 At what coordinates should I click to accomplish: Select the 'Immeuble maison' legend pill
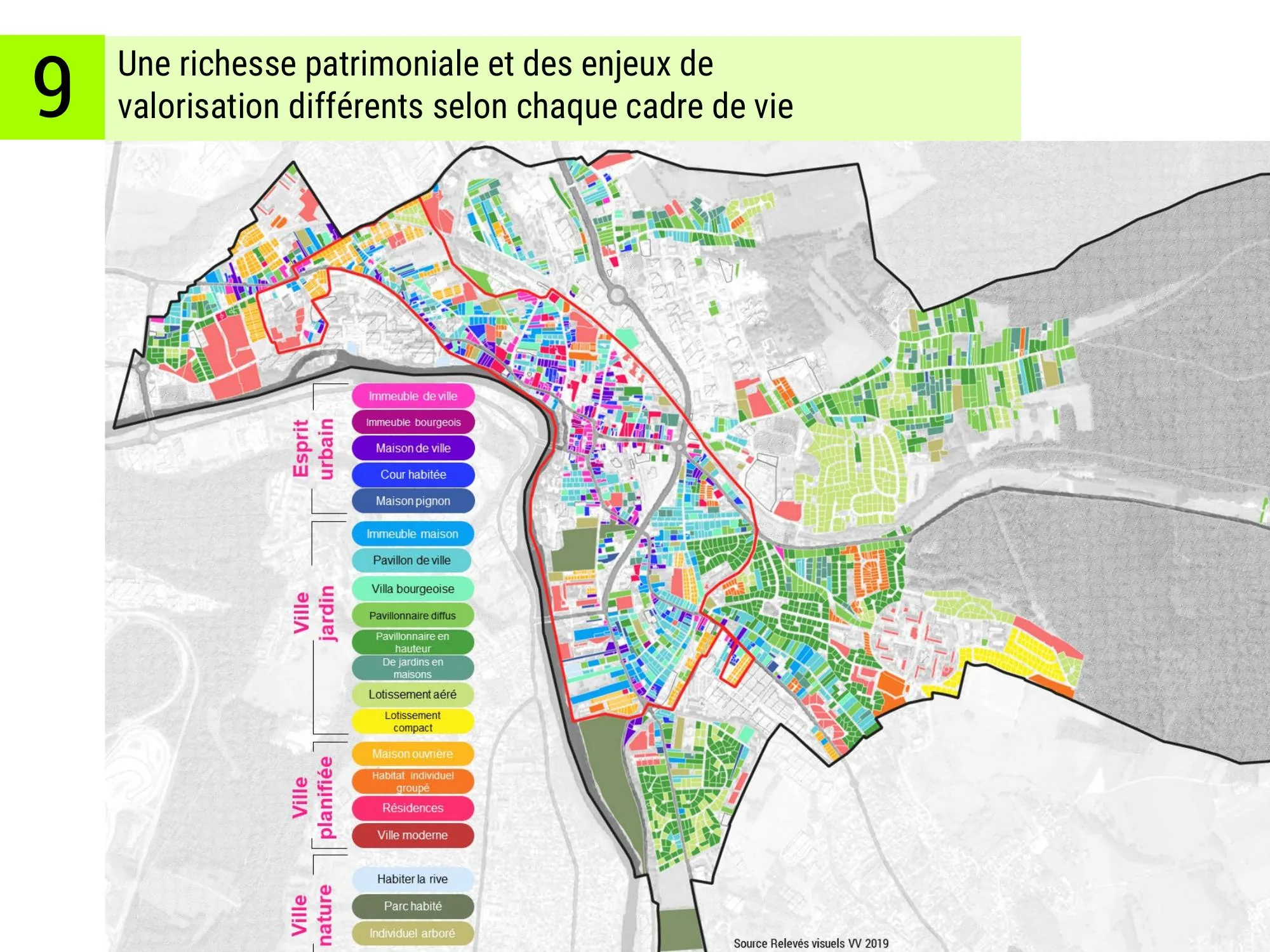(x=413, y=534)
